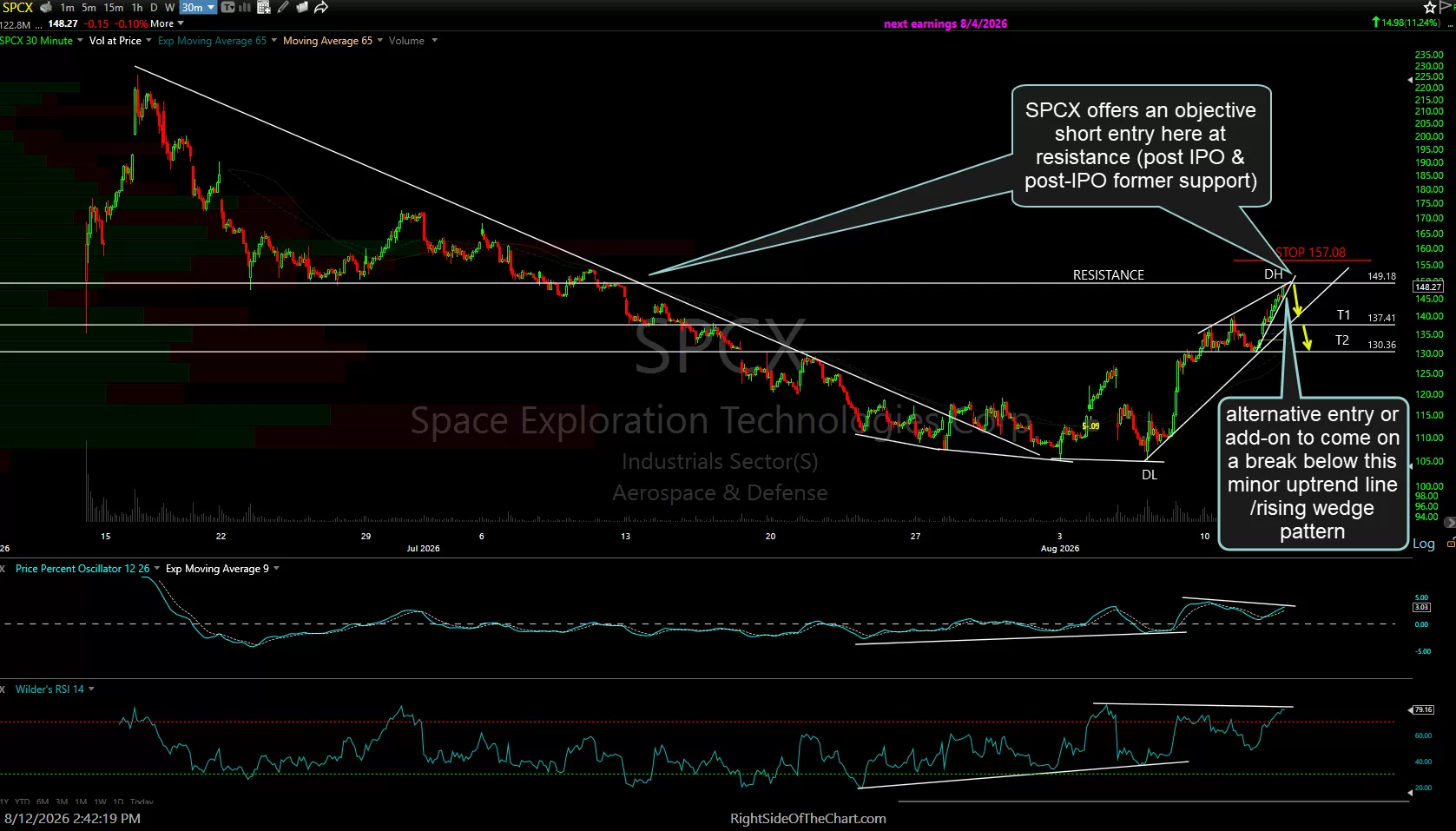Click the share arrow icon

(x=320, y=7)
